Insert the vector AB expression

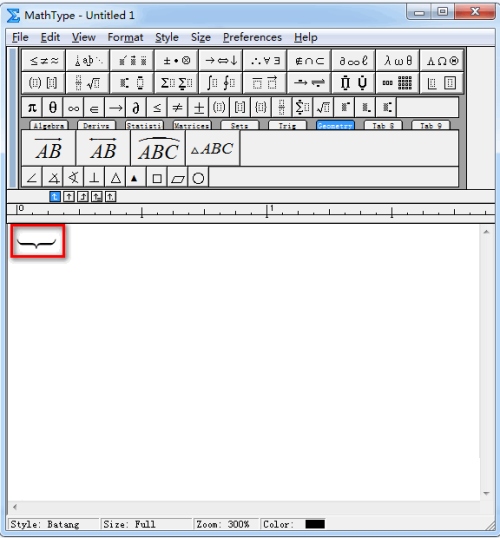click(48, 148)
